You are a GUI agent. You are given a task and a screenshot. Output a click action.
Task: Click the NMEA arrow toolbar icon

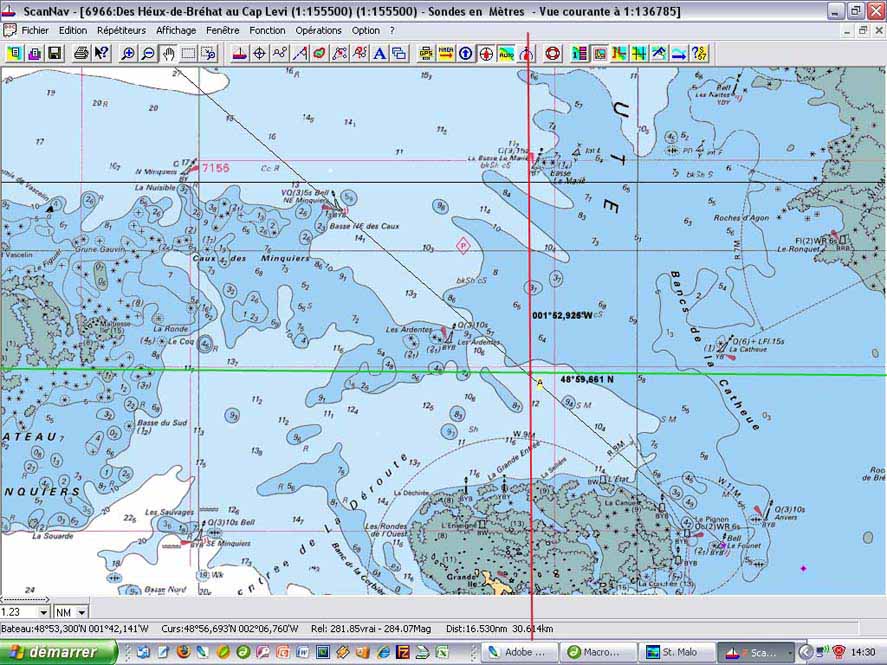(446, 54)
